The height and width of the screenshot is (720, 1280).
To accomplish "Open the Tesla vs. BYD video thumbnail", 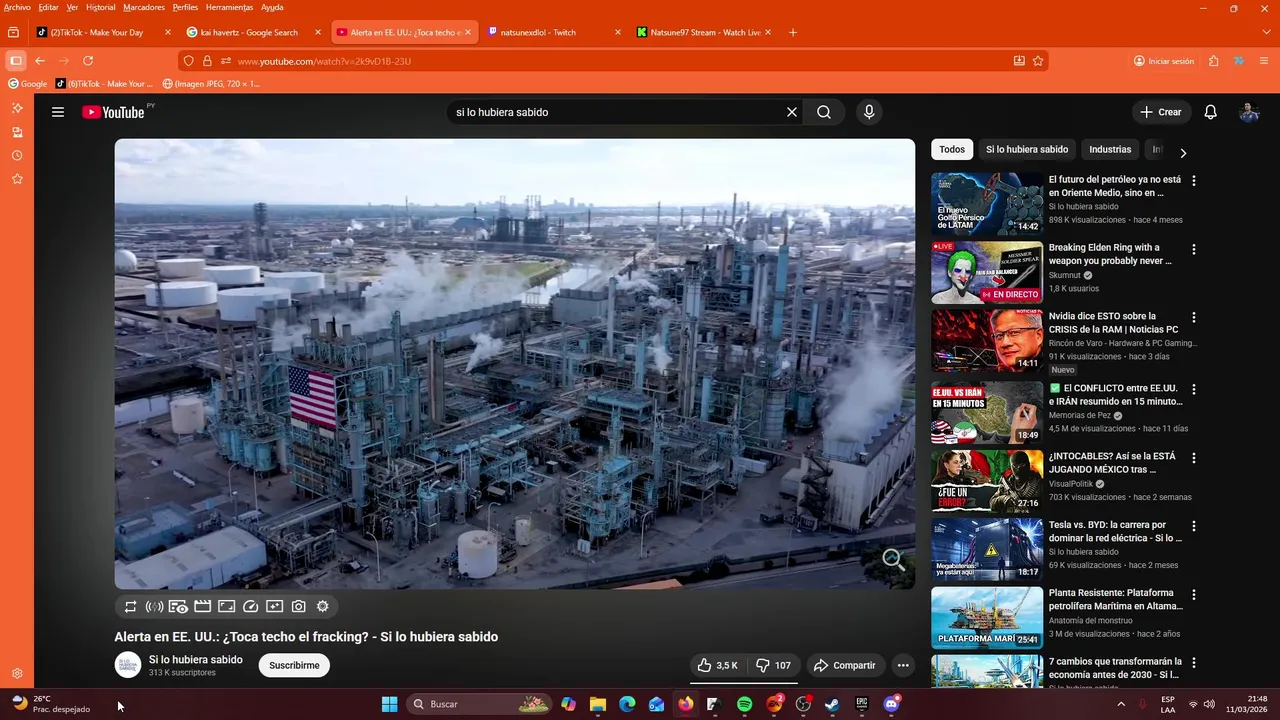I will pos(987,549).
